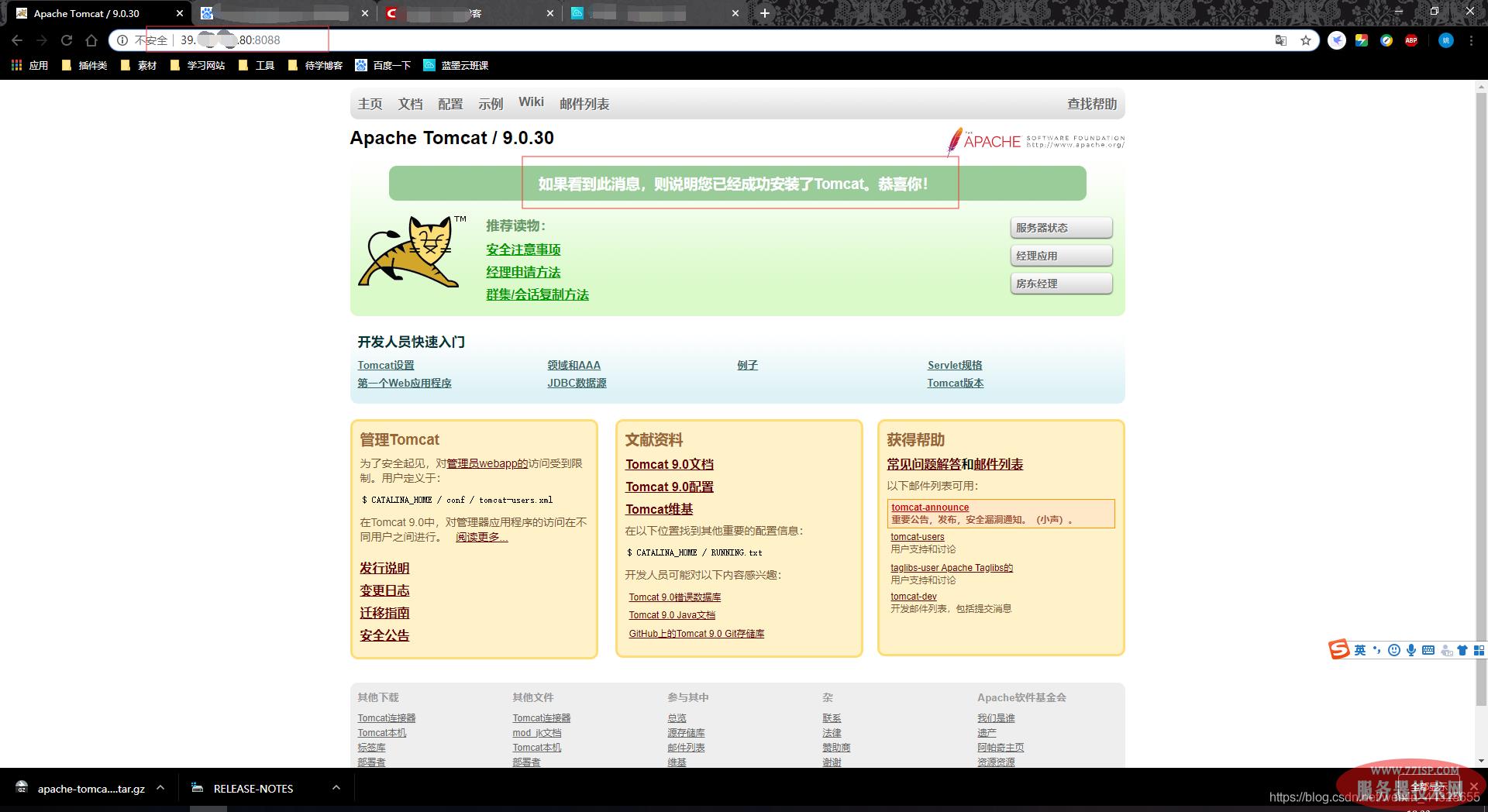The image size is (1488, 812).
Task: Open the 蓝墨云班课 bookmark
Action: tap(456, 65)
